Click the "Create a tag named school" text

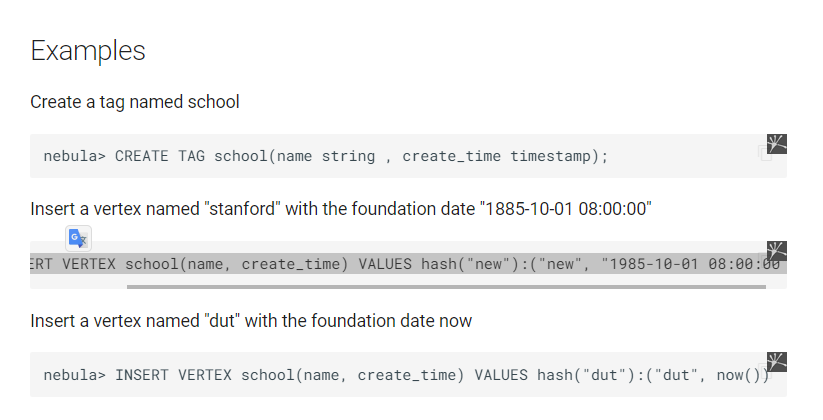pyautogui.click(x=134, y=102)
